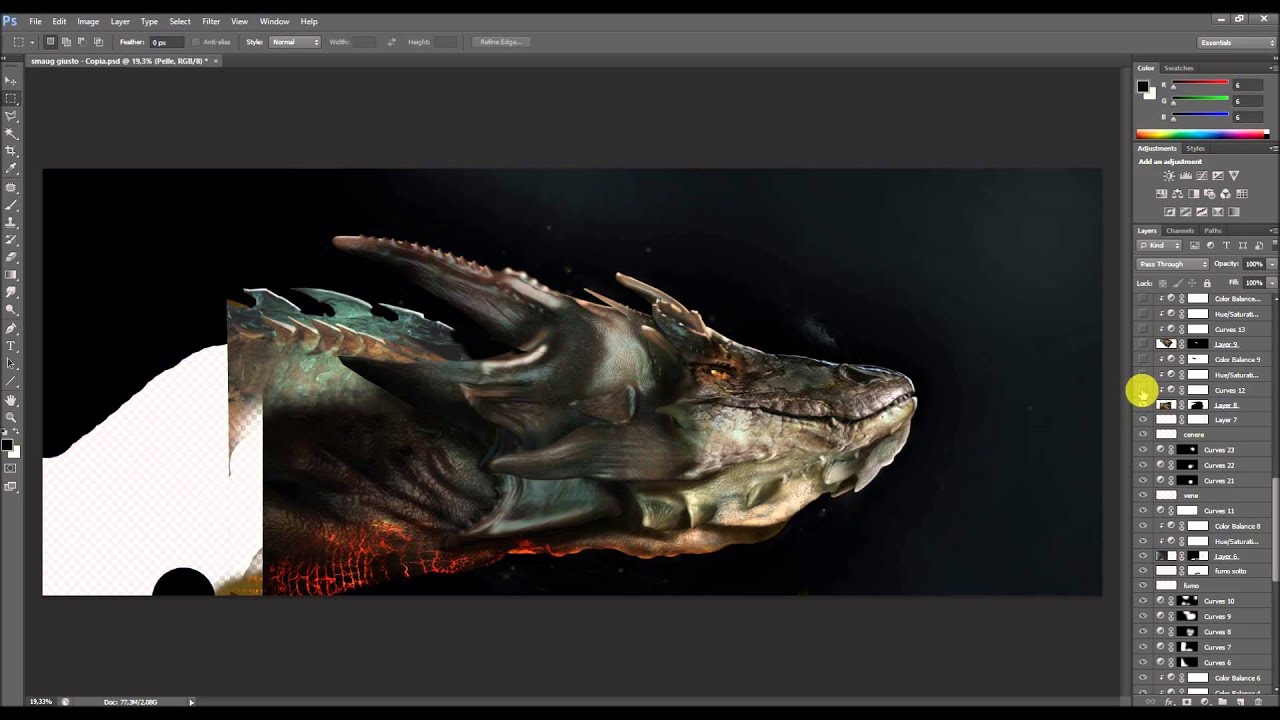Add an Invert adjustment

click(x=1169, y=212)
